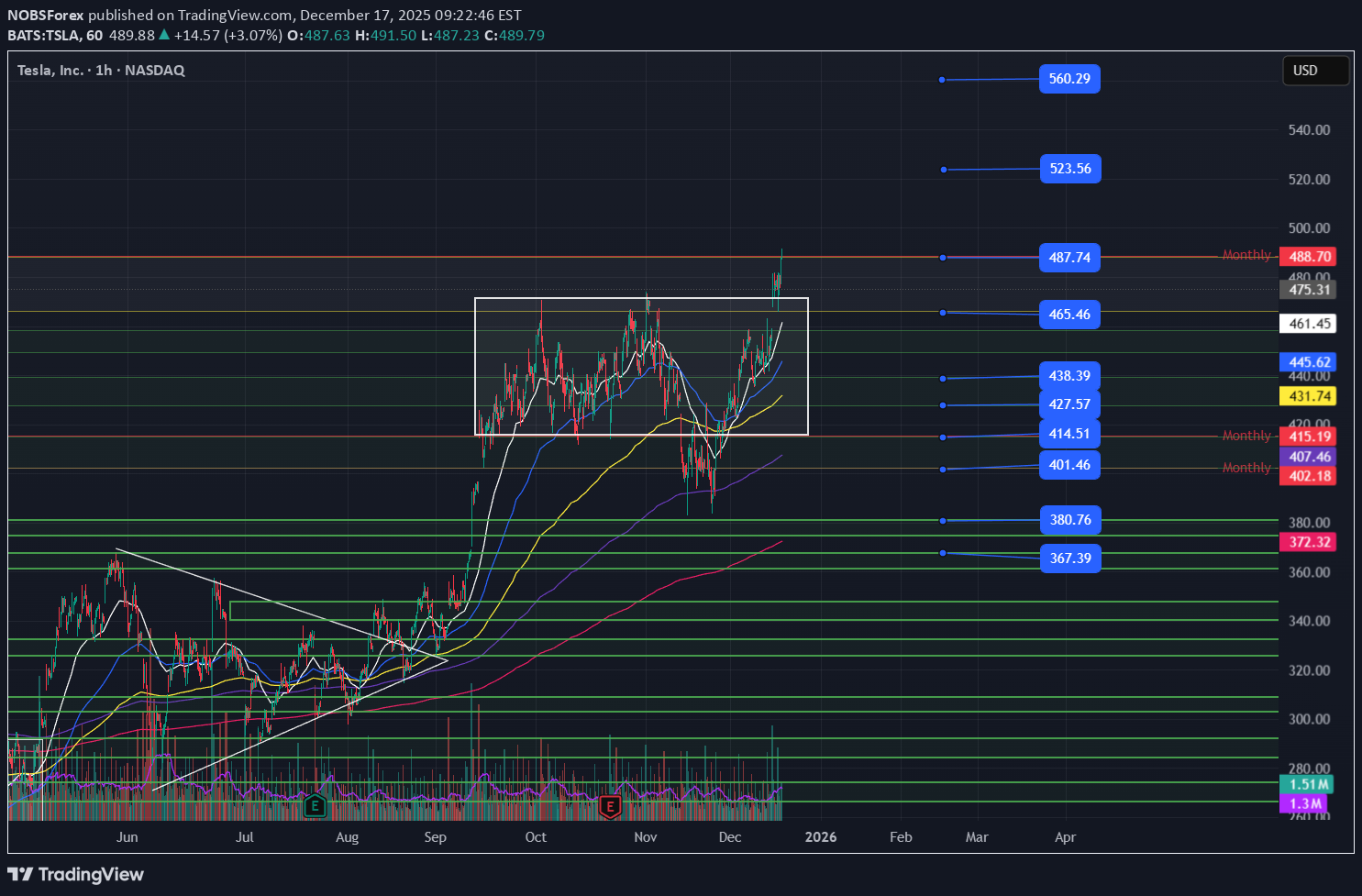Click the gray 475.31 price tag

click(1309, 290)
